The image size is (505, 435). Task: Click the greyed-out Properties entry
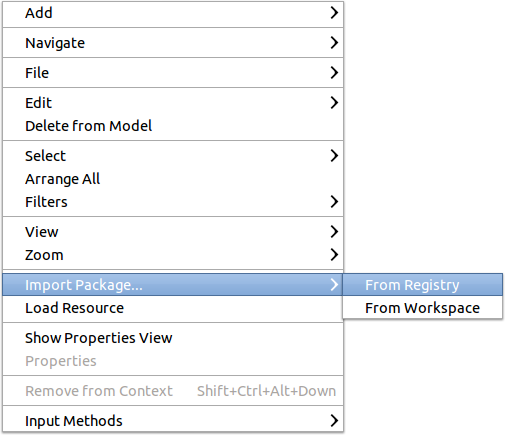[x=173, y=361]
